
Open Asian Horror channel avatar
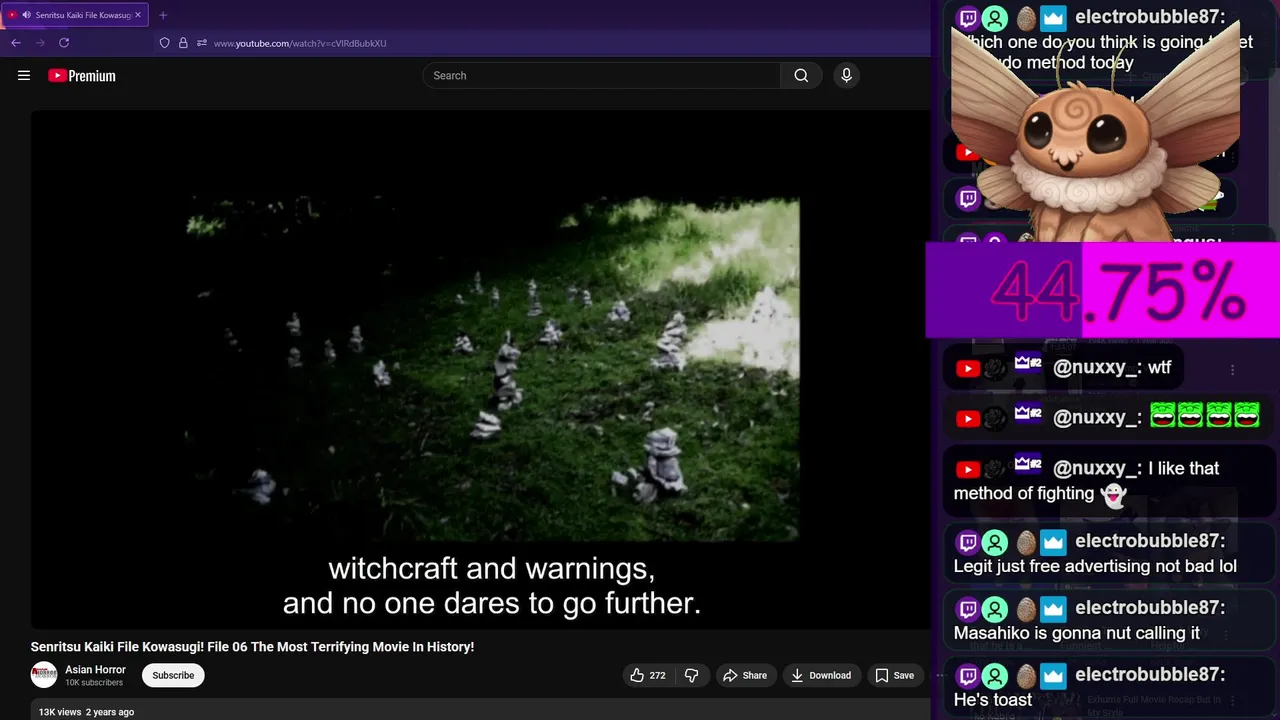pos(44,675)
